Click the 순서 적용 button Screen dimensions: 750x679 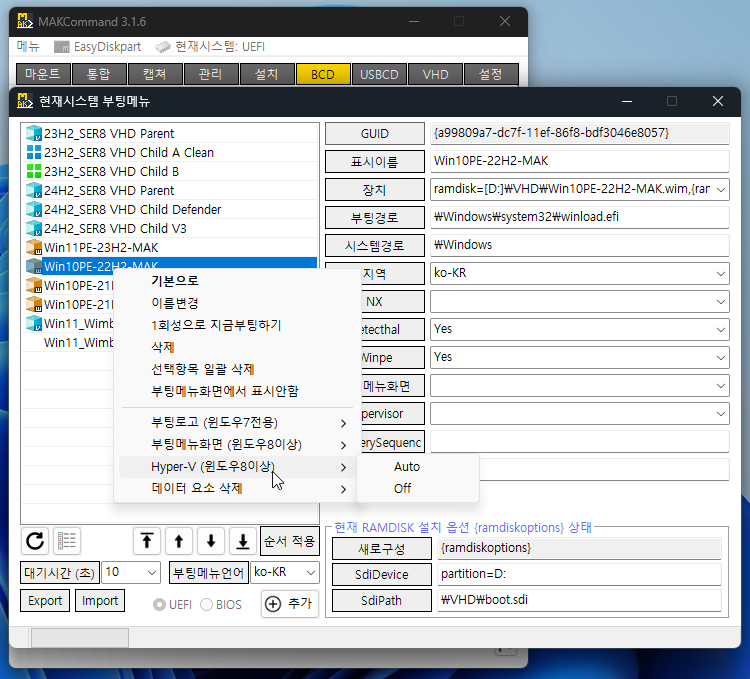[x=289, y=541]
